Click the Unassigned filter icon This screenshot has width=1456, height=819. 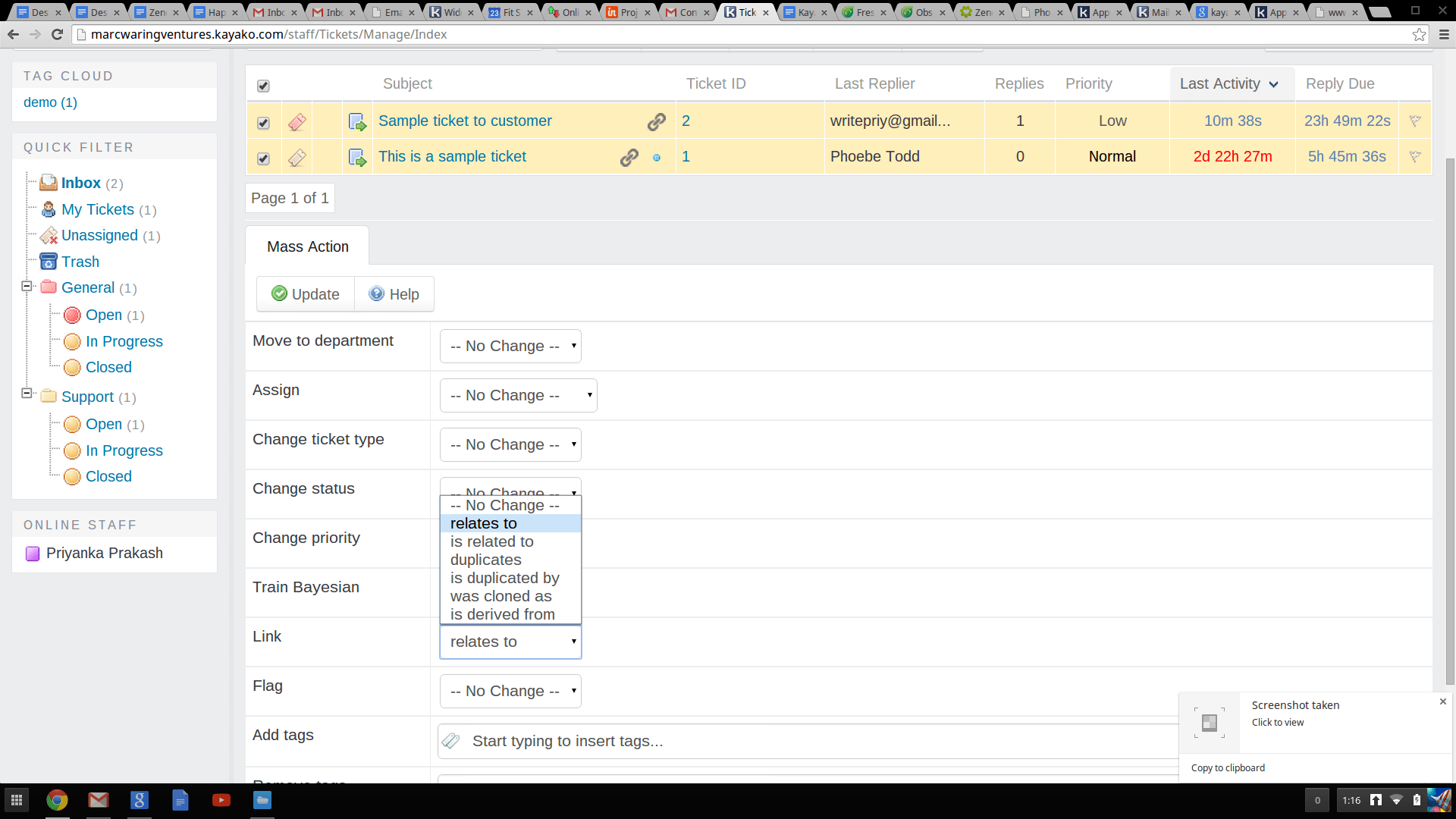point(49,235)
